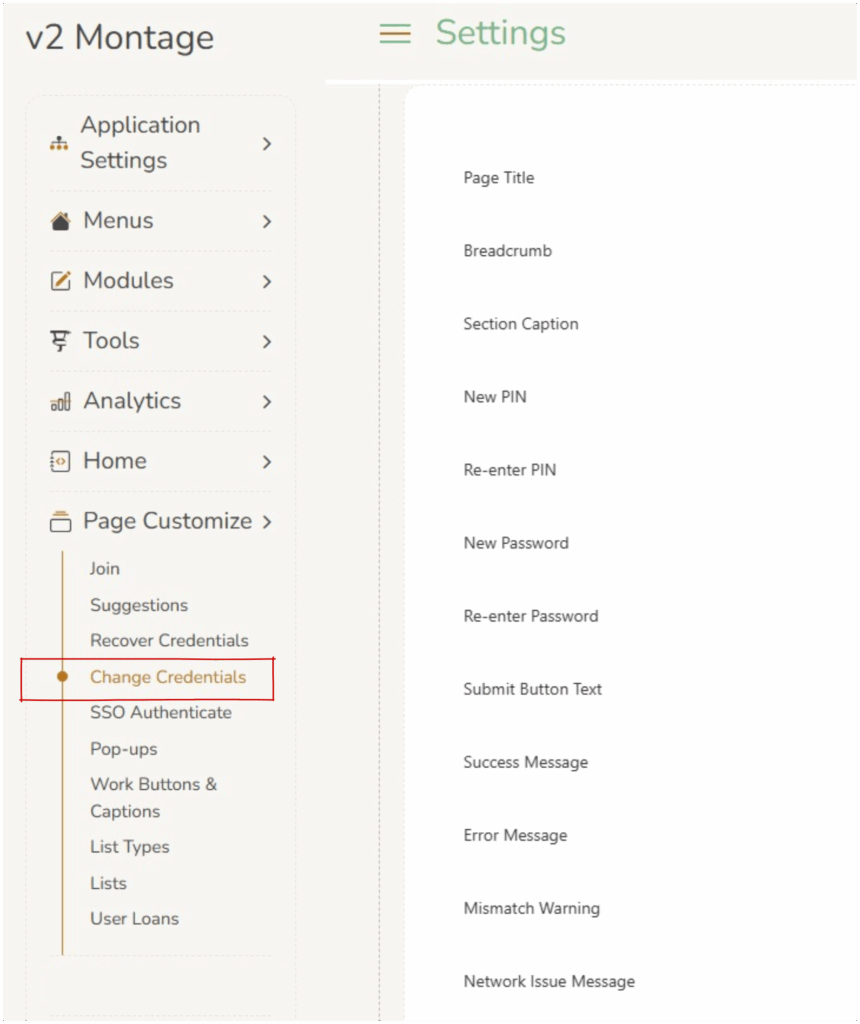
Task: Open the Modules menu item
Action: click(128, 281)
